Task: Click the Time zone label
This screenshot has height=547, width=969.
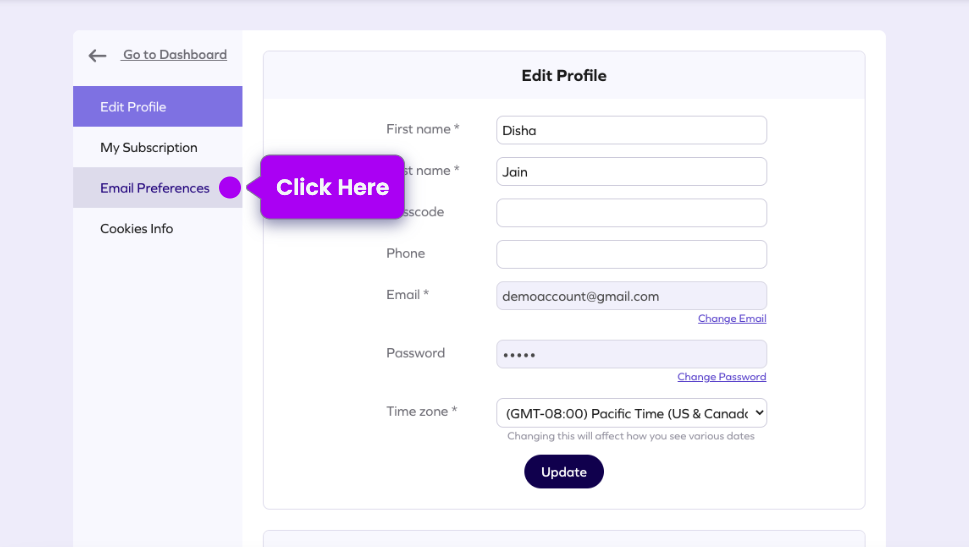Action: click(x=421, y=411)
